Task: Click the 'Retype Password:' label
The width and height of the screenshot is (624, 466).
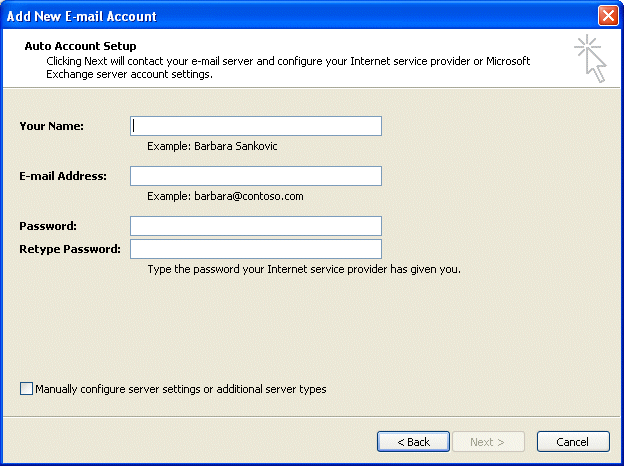Action: [x=70, y=249]
